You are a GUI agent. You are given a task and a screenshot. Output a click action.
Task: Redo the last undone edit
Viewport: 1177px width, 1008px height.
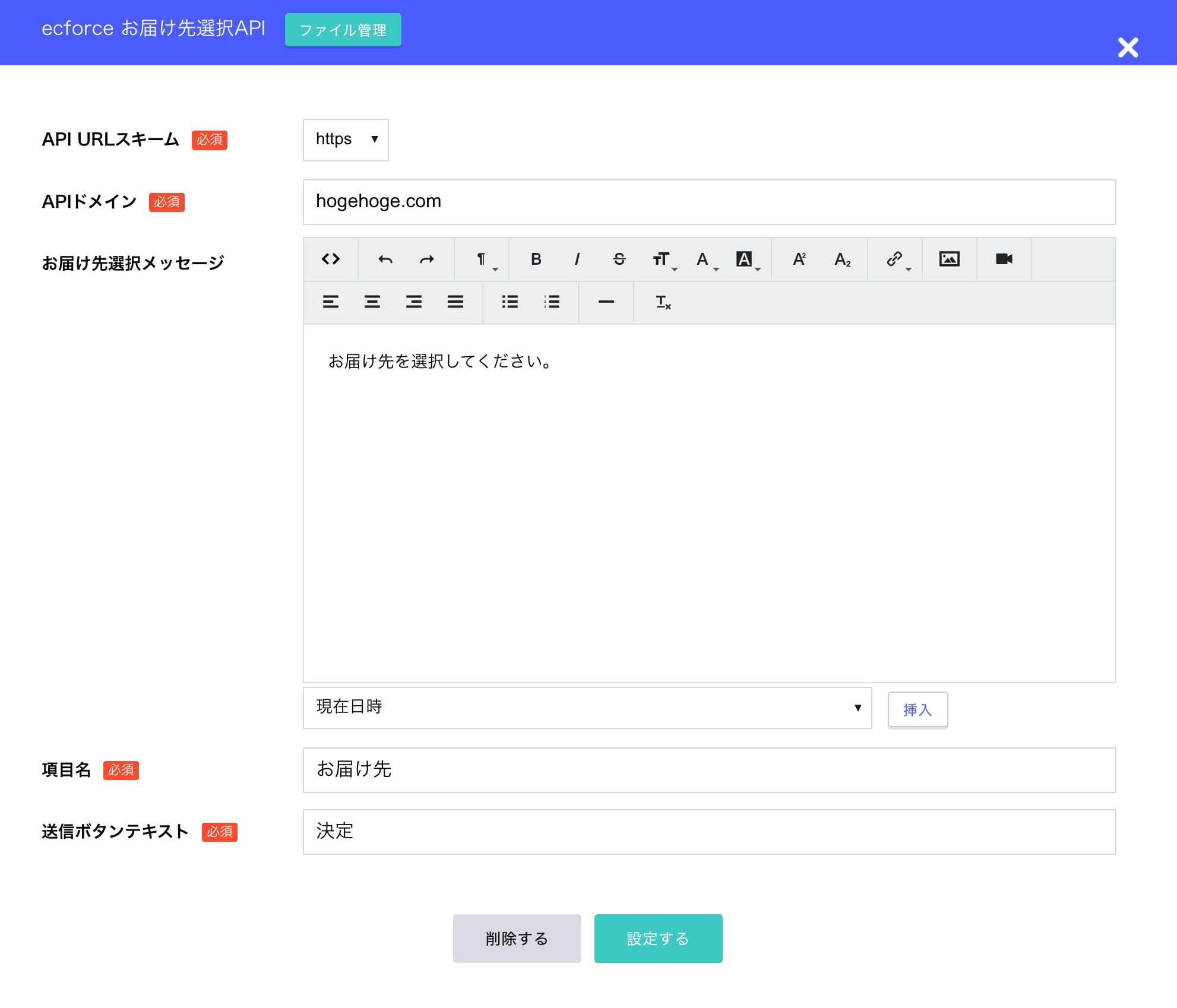pyautogui.click(x=426, y=259)
